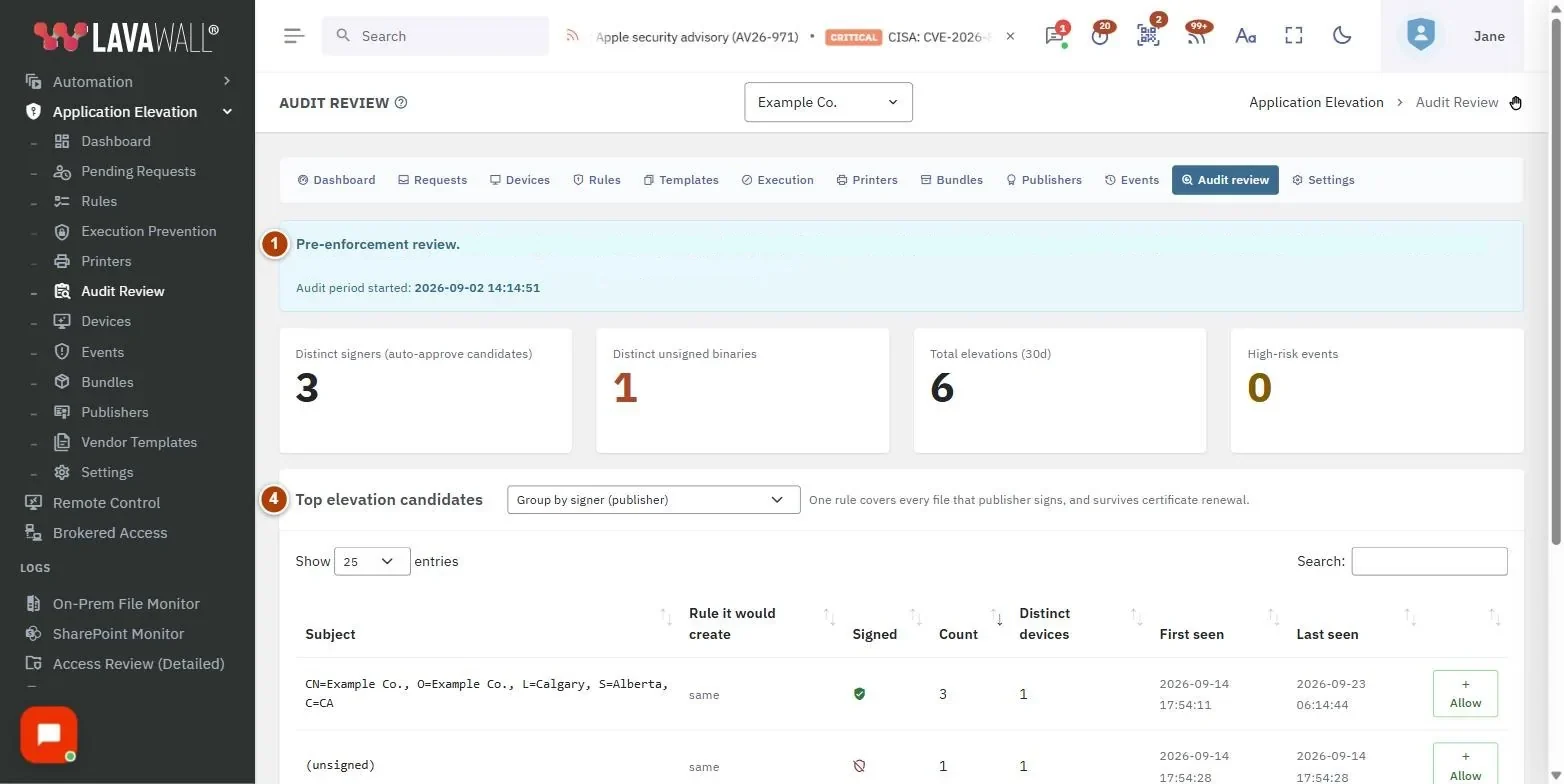Toggle the sidebar with the hamburger menu icon
Viewport: 1564px width, 784px height.
(294, 36)
